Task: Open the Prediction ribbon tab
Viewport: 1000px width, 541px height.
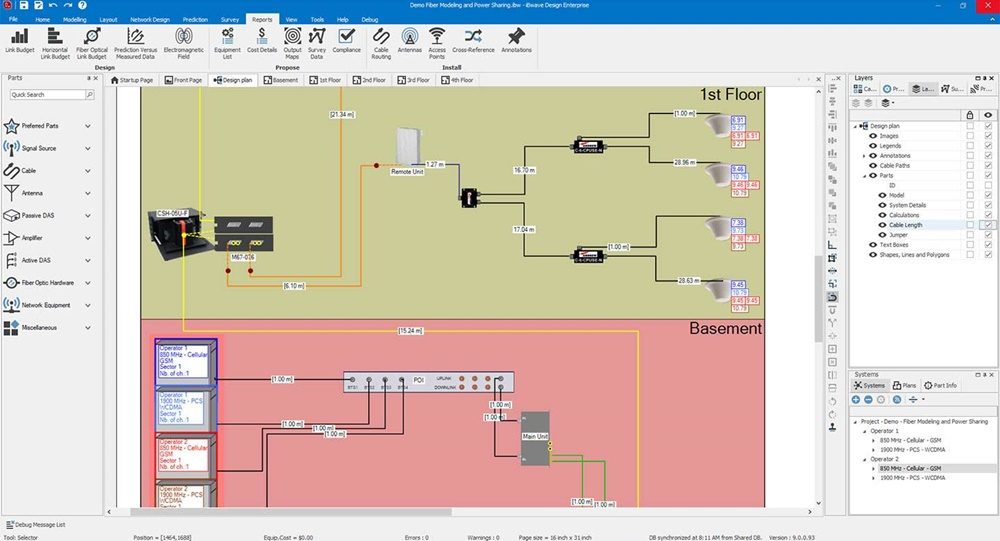Action: pyautogui.click(x=195, y=19)
